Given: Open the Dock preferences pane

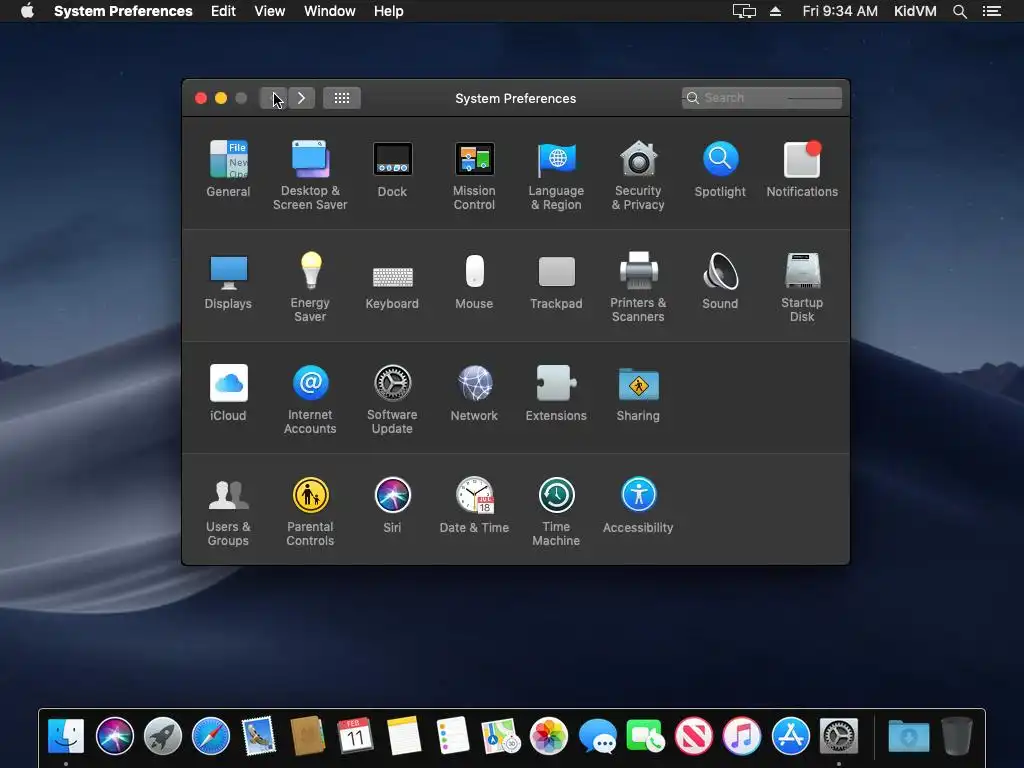Looking at the screenshot, I should click(392, 168).
